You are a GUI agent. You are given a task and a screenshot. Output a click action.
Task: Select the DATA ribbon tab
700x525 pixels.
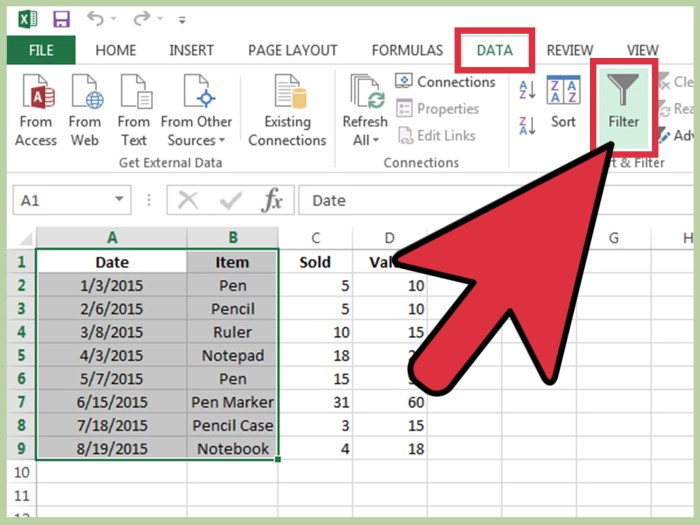coord(495,50)
